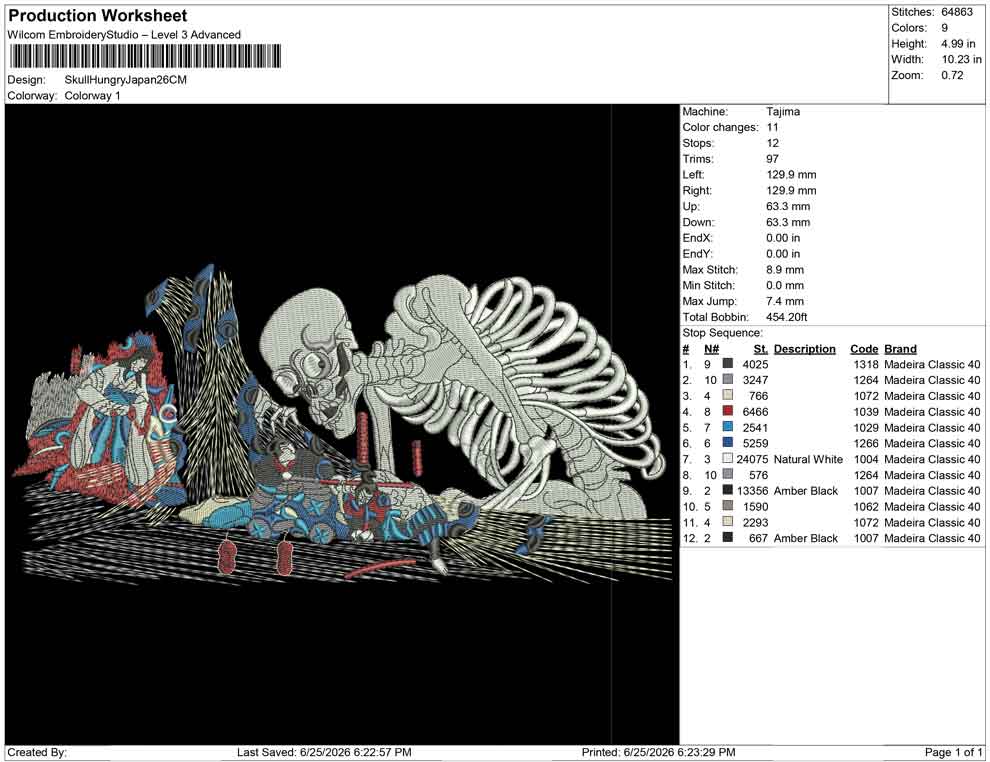Image resolution: width=990 pixels, height=762 pixels.
Task: Click the Up value '63.3 mm'
Action: click(788, 206)
